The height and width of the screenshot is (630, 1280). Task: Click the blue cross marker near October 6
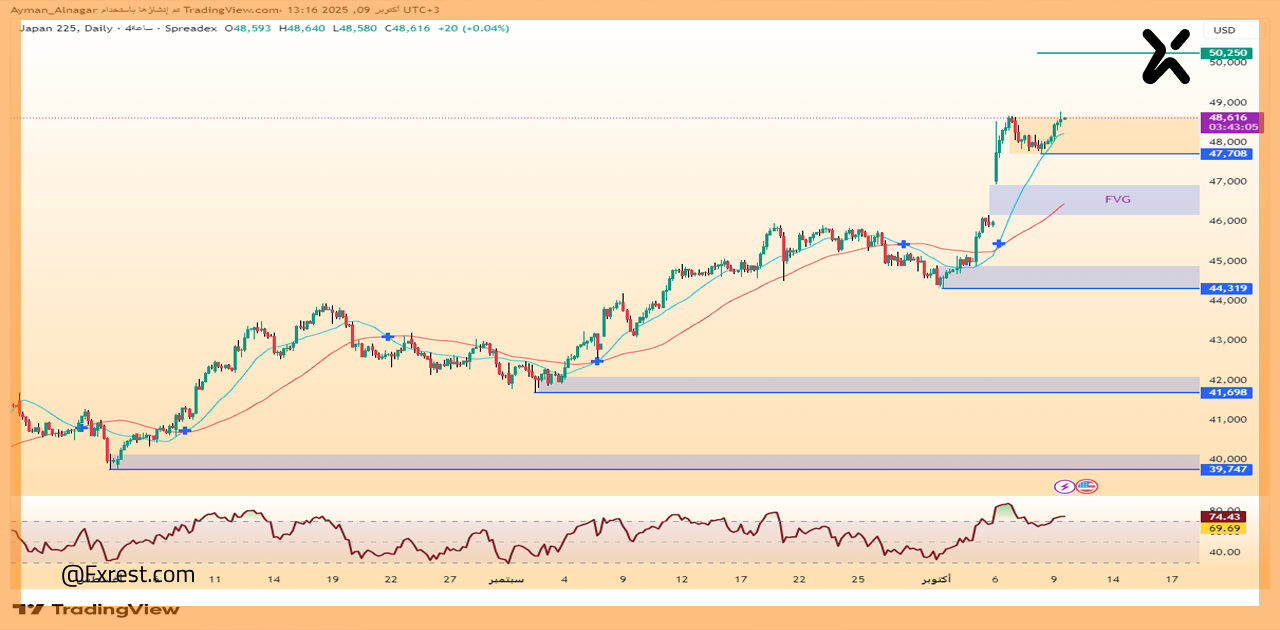pos(998,243)
